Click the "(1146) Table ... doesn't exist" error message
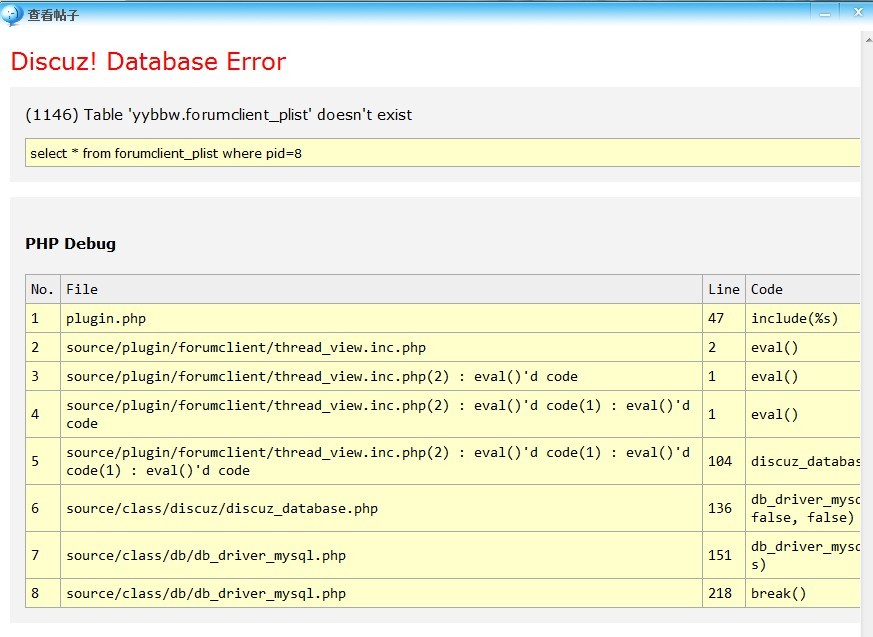 point(219,115)
